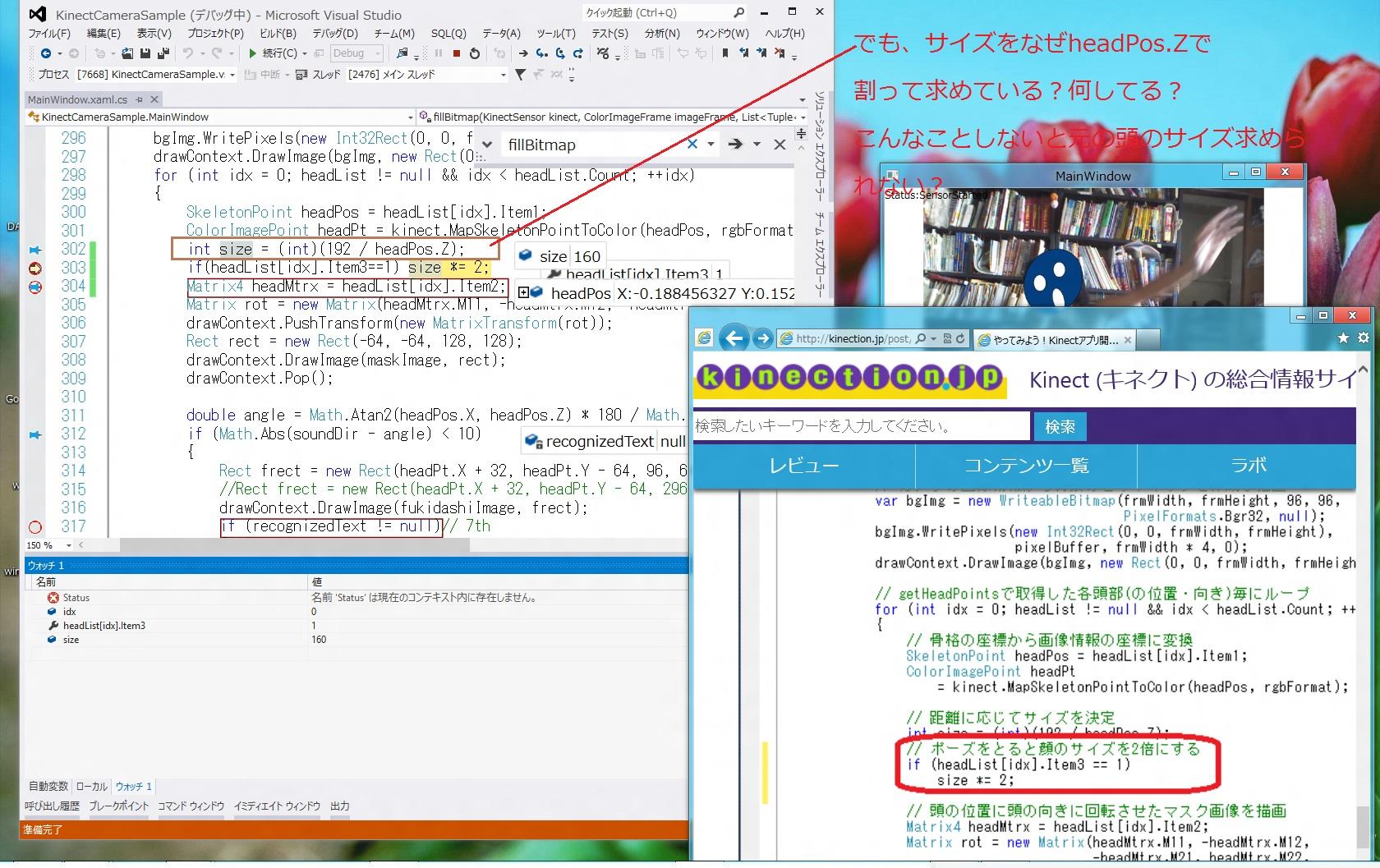The width and height of the screenshot is (1380, 868).
Task: Open browser favorites star icon
Action: 1343,338
